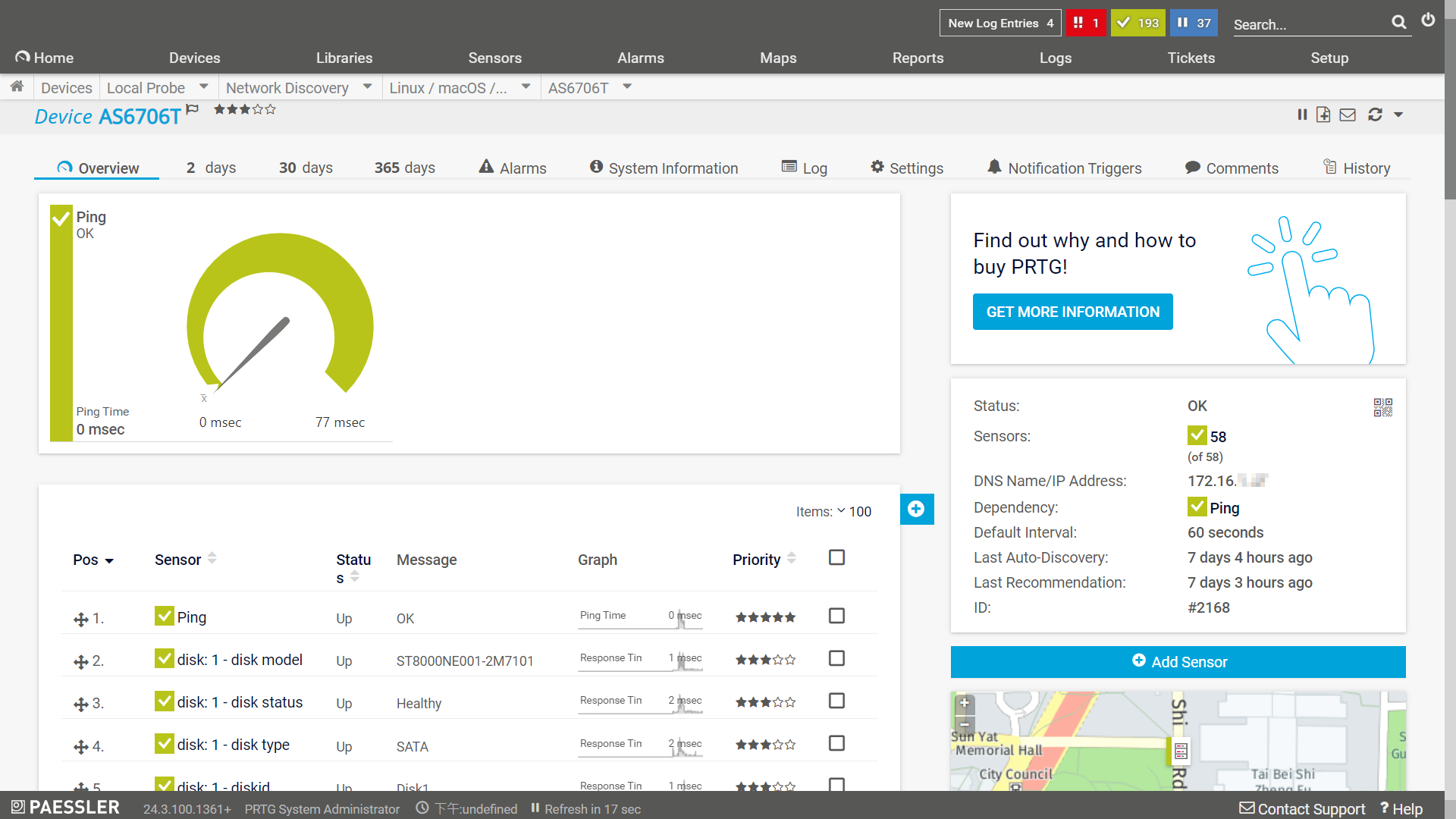Expand the Linux / macOS breadcrumb dropdown

pos(526,86)
